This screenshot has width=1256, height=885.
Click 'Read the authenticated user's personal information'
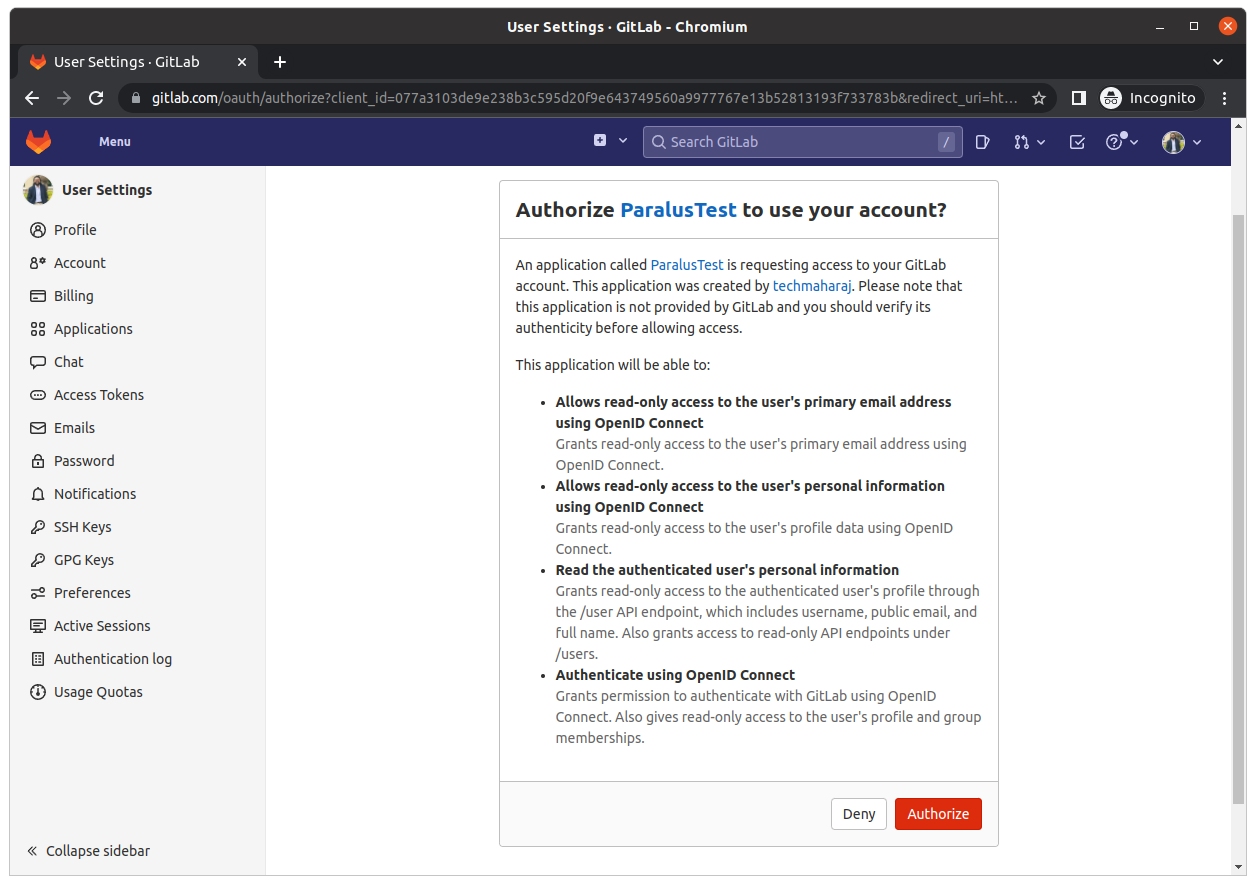pos(727,570)
